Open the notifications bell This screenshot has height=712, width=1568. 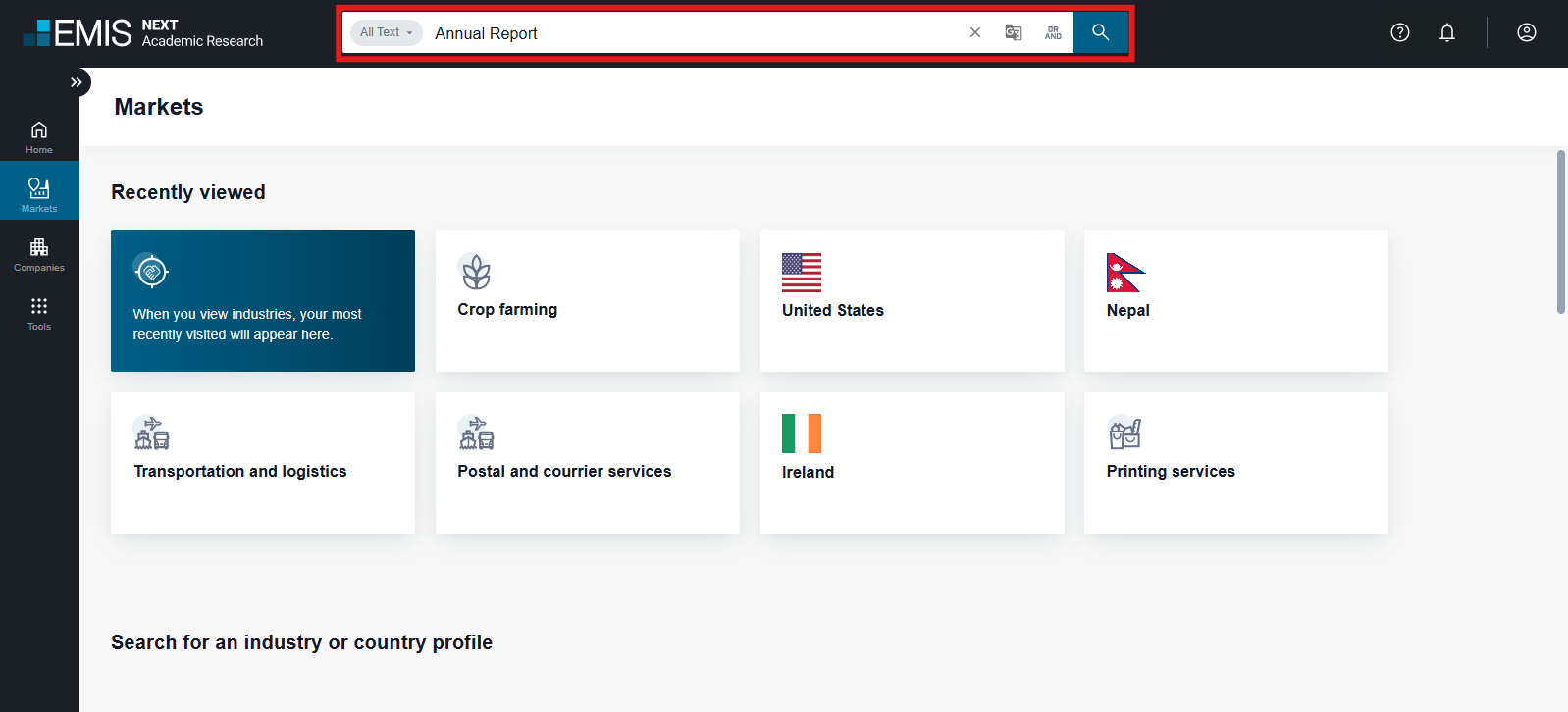(x=1447, y=32)
